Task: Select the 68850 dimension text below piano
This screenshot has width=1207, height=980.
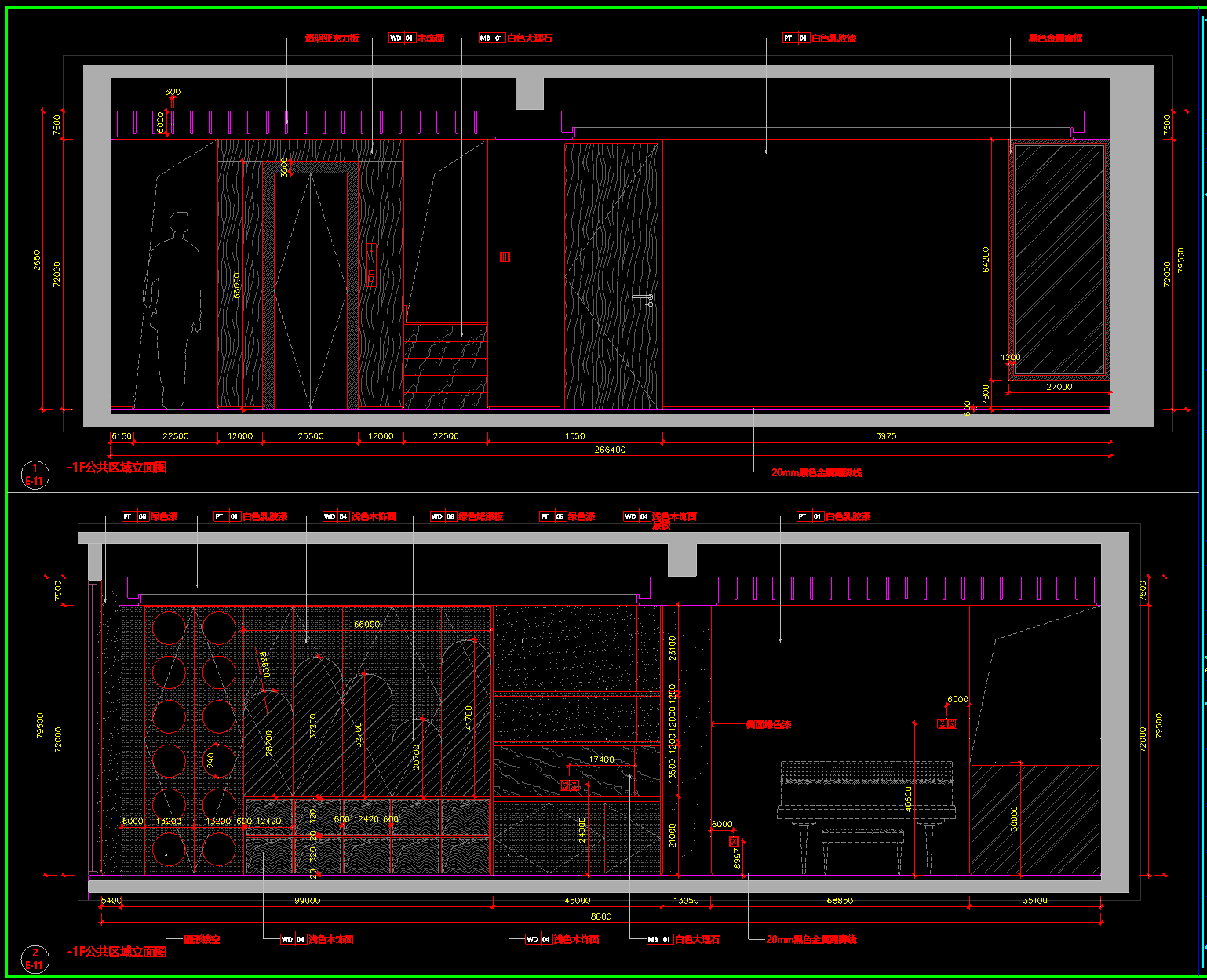Action: (x=839, y=901)
